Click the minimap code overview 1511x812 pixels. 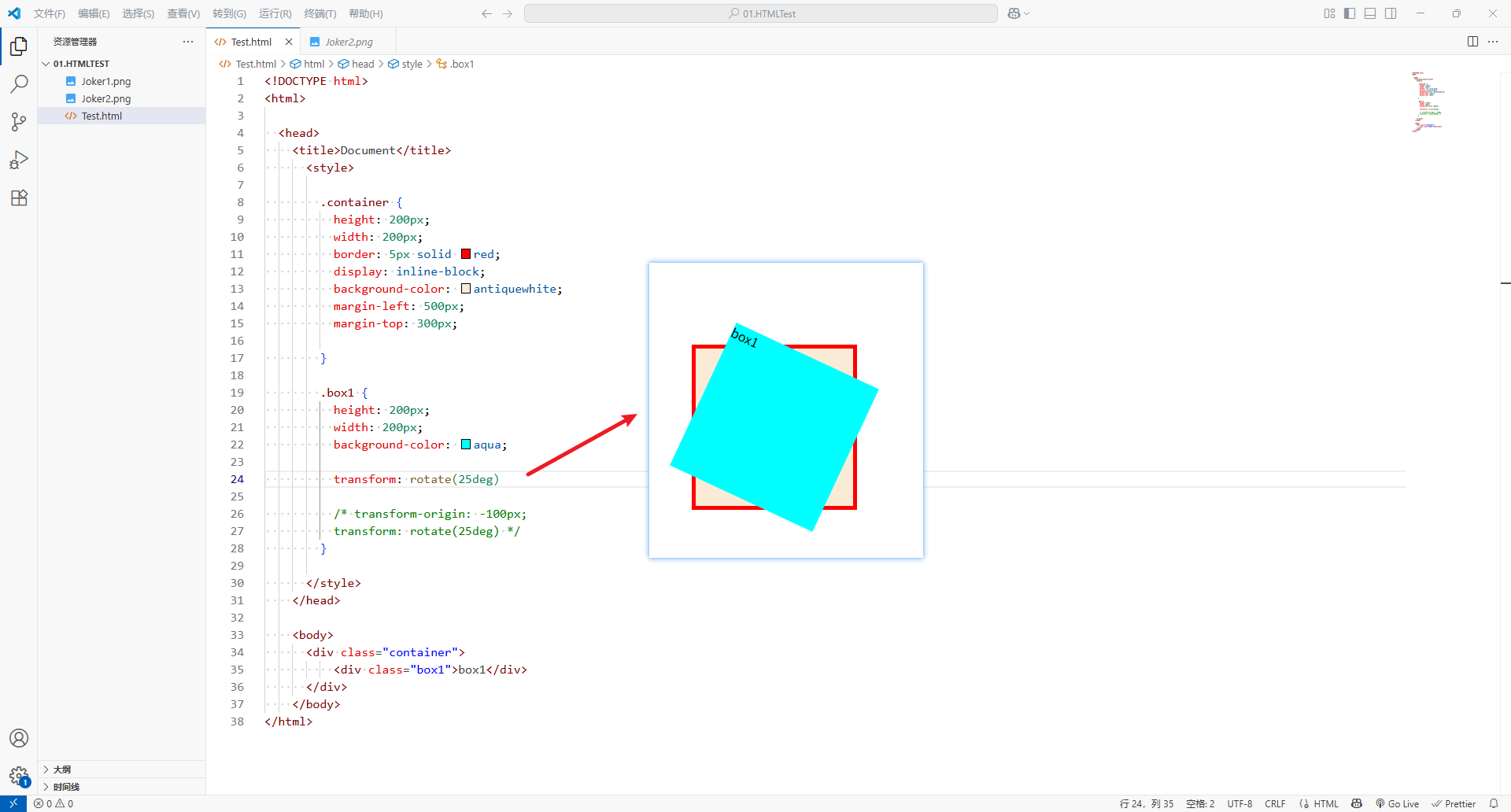tap(1428, 102)
